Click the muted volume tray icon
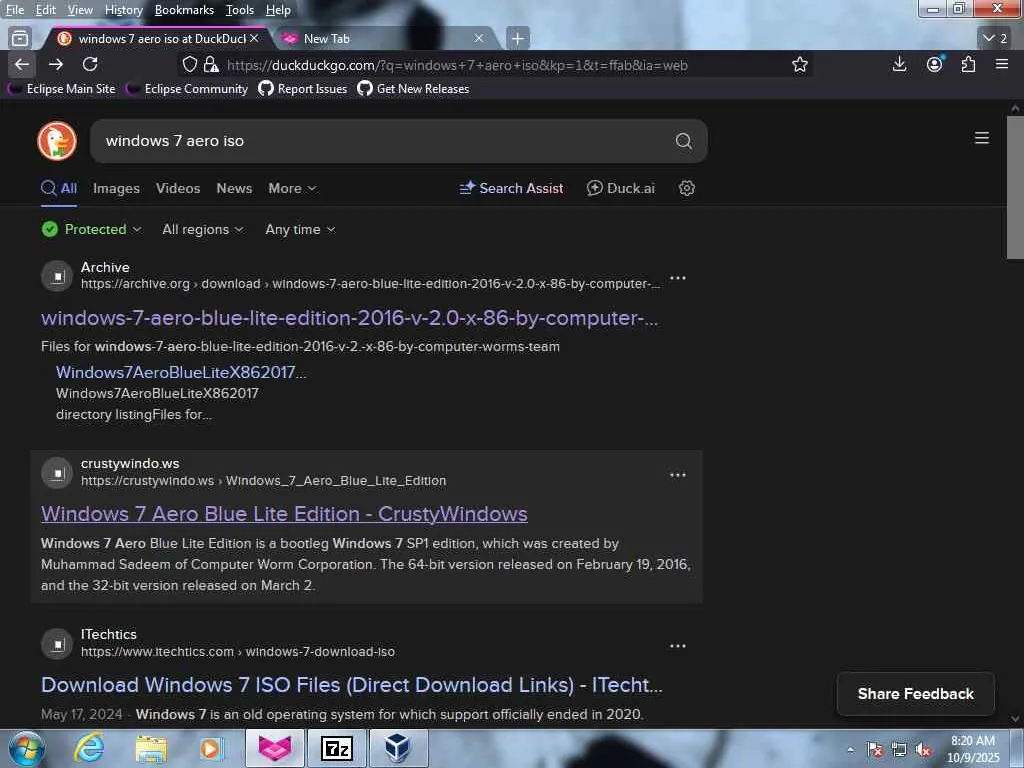The width and height of the screenshot is (1024, 768). 923,750
